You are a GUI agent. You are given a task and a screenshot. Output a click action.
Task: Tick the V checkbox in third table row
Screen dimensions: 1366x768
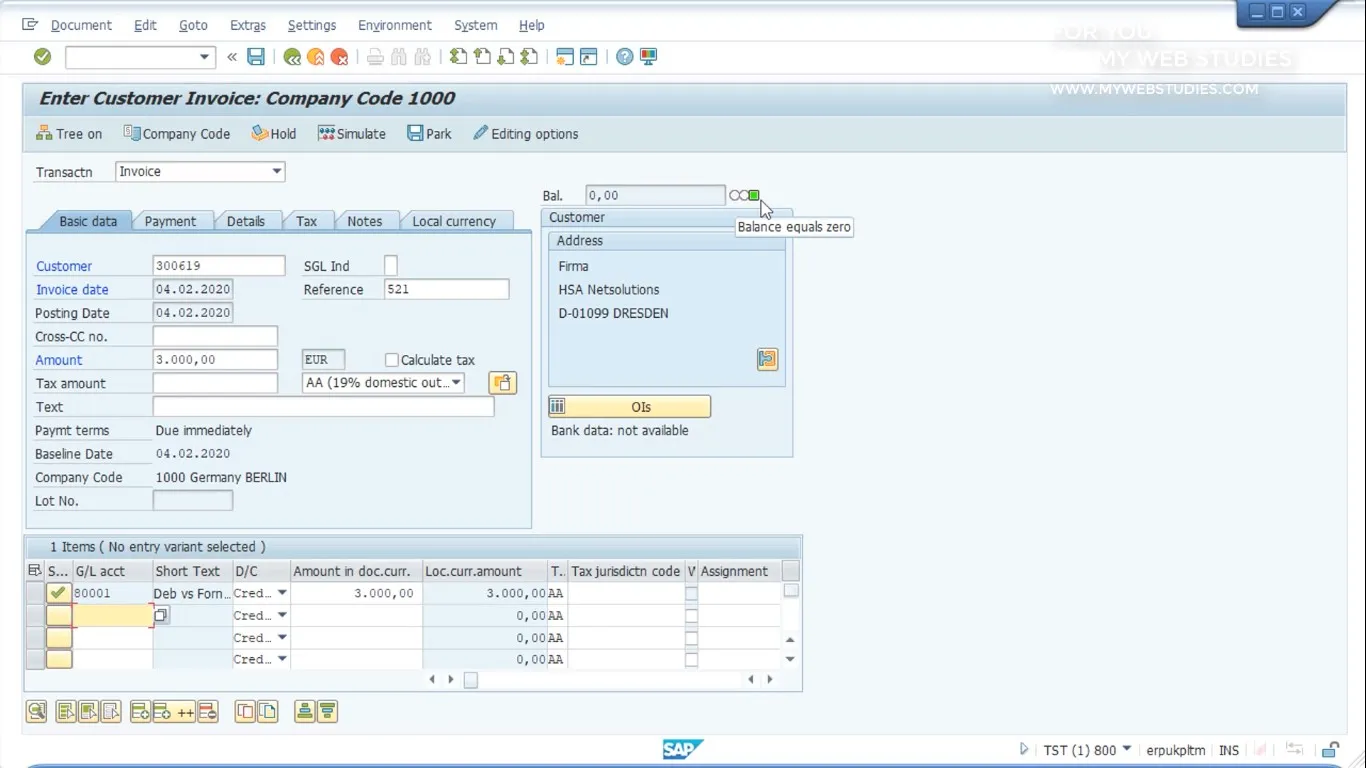tap(691, 638)
